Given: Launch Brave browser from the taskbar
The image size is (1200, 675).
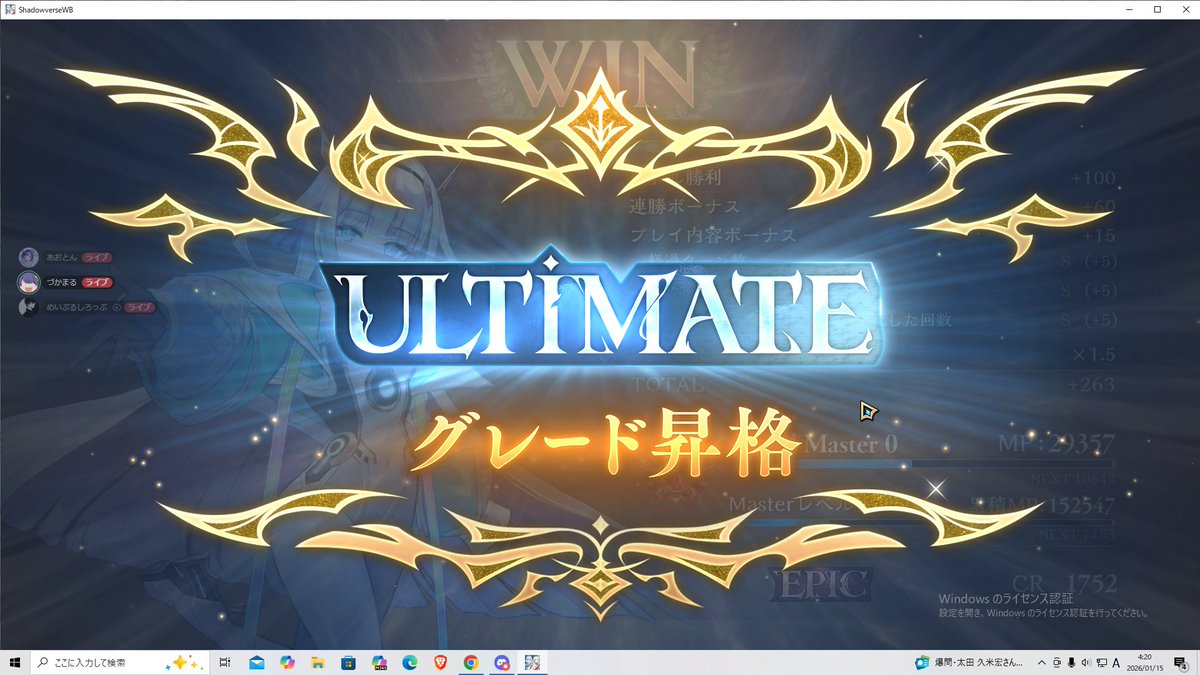Looking at the screenshot, I should click(x=440, y=663).
